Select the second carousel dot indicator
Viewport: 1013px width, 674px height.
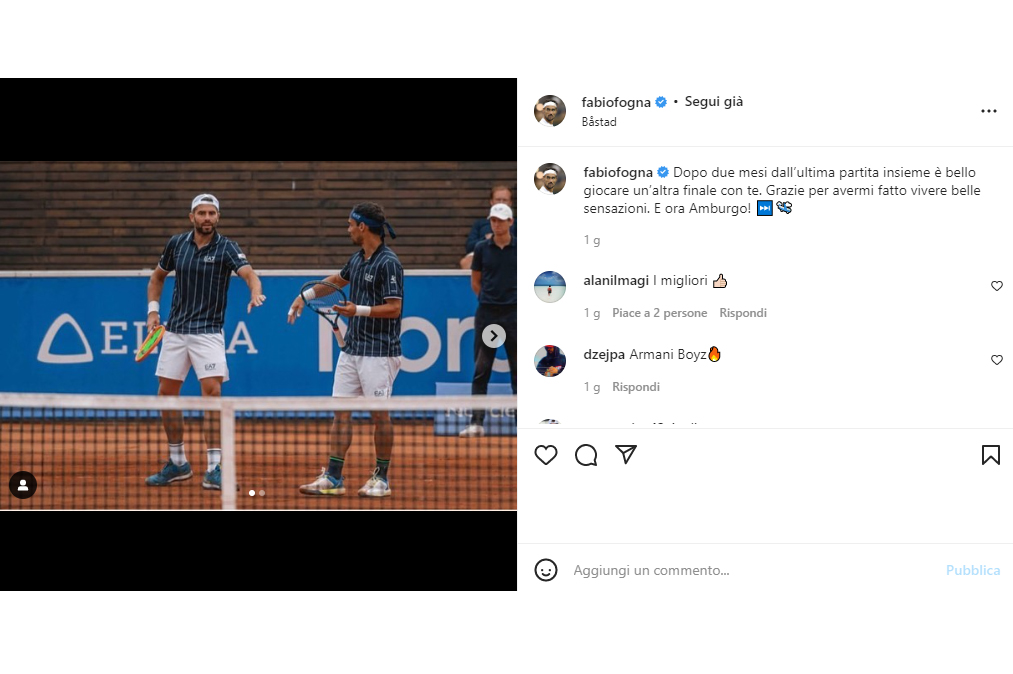(262, 493)
